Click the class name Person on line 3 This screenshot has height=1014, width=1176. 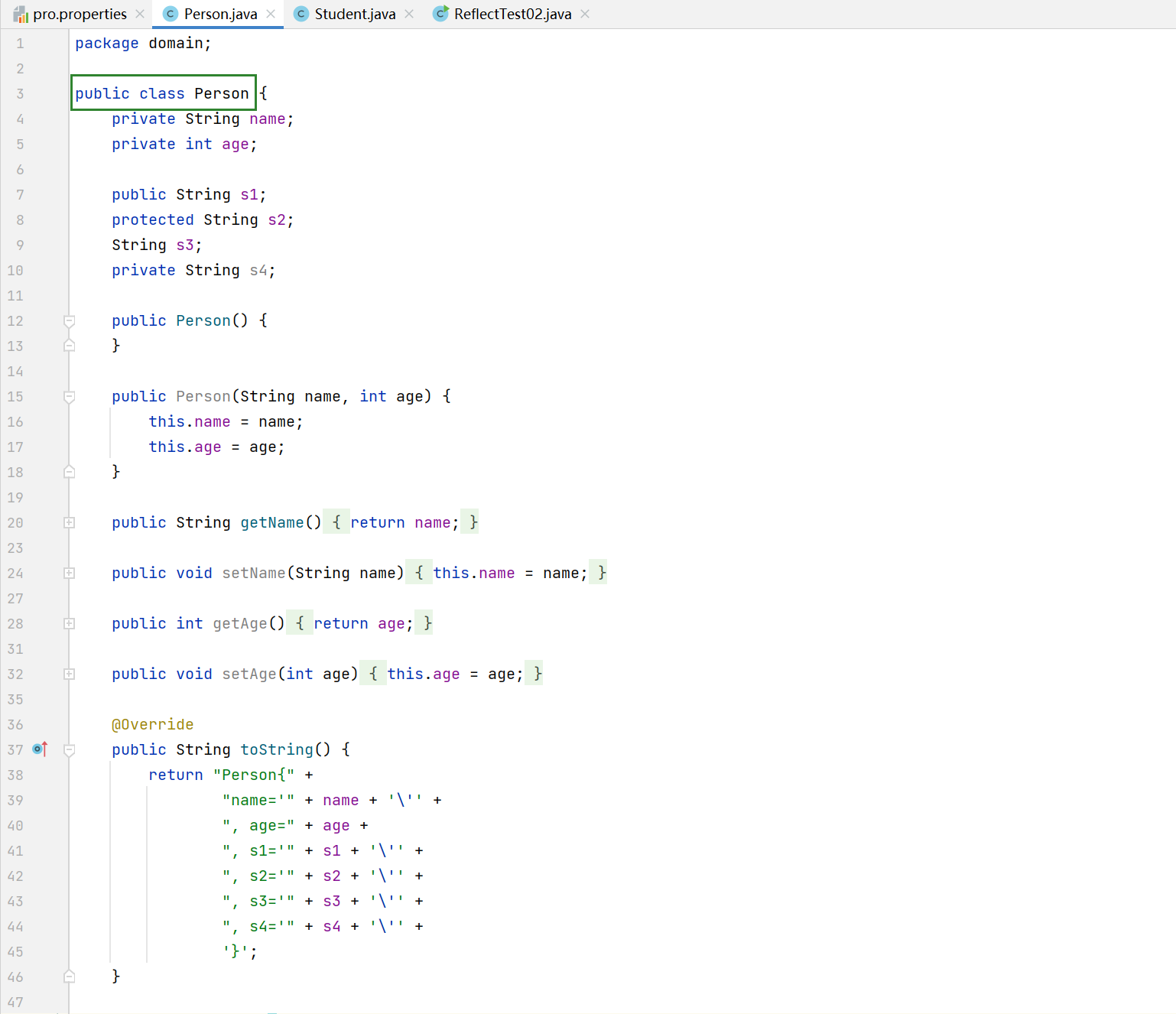click(221, 93)
